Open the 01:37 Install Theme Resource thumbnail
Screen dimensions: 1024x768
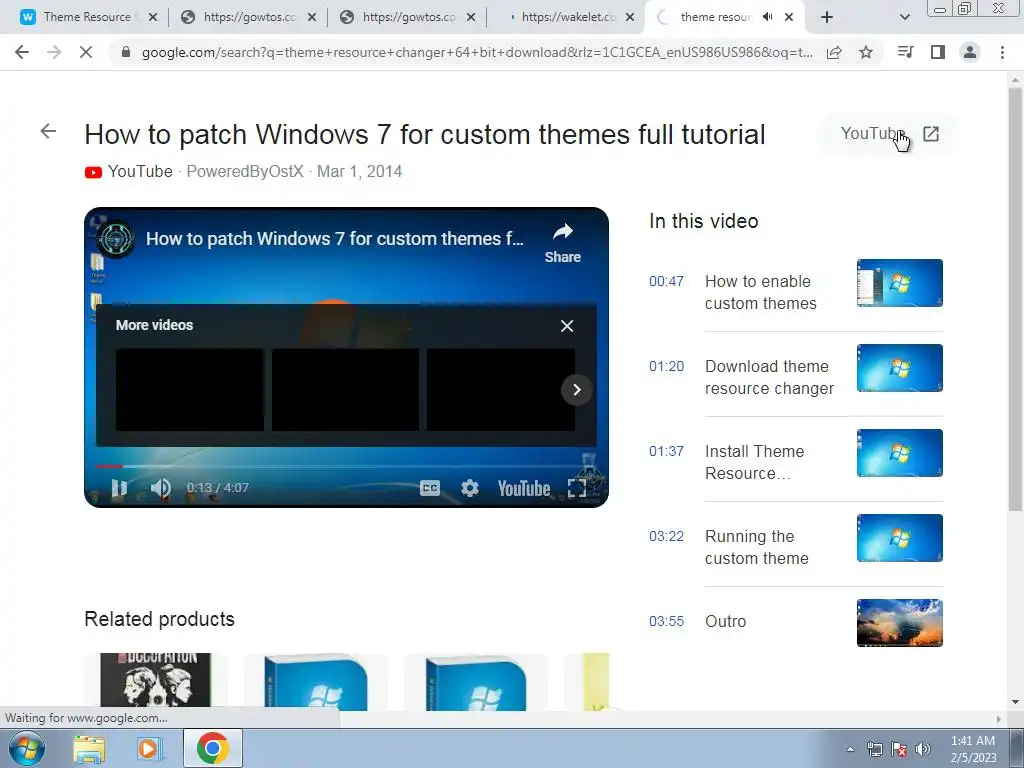coord(899,453)
